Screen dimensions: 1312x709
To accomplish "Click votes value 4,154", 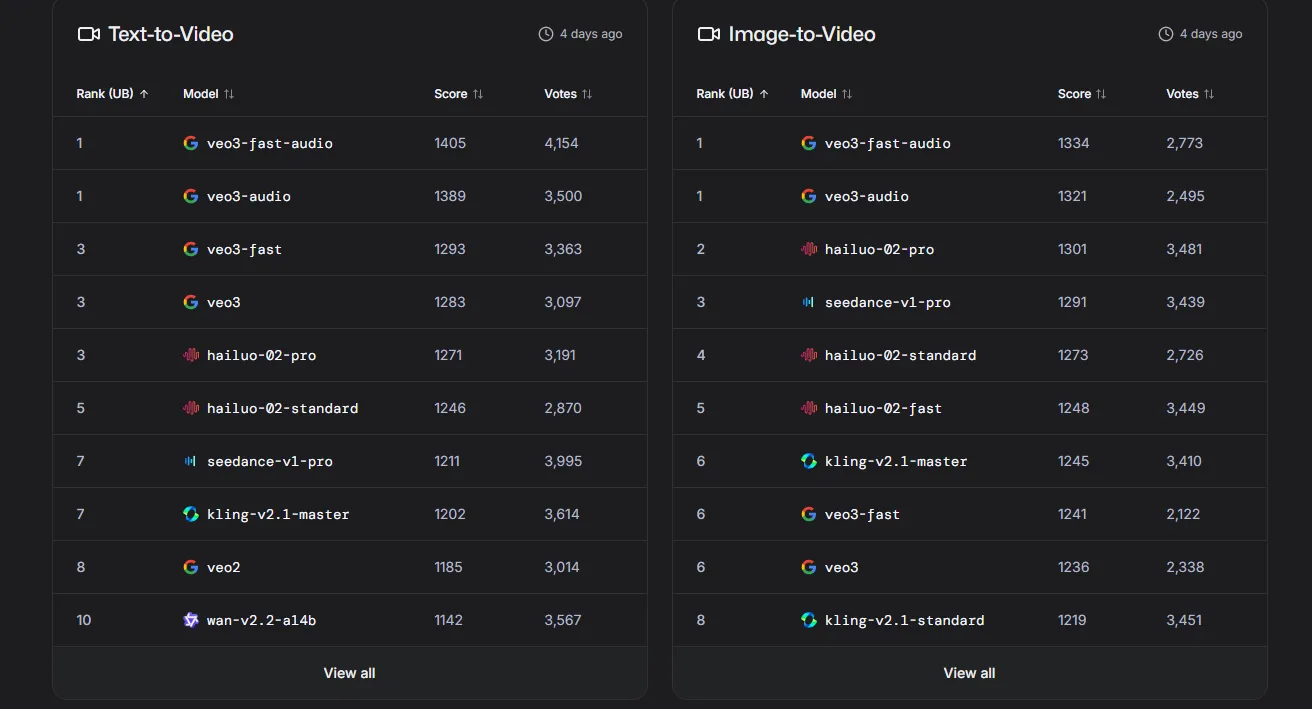I will [x=562, y=143].
